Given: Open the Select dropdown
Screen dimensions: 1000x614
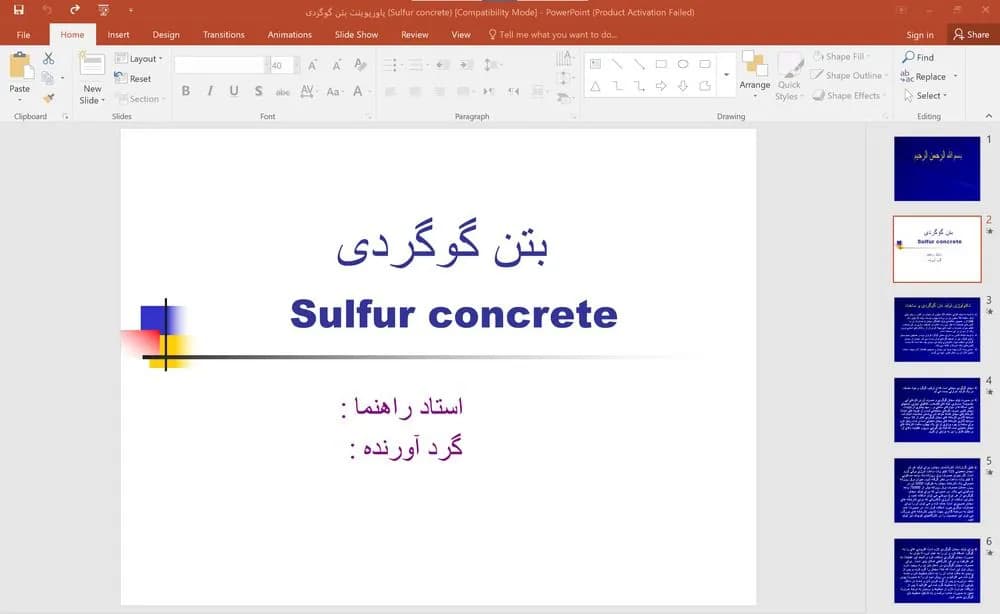Looking at the screenshot, I should (x=925, y=96).
